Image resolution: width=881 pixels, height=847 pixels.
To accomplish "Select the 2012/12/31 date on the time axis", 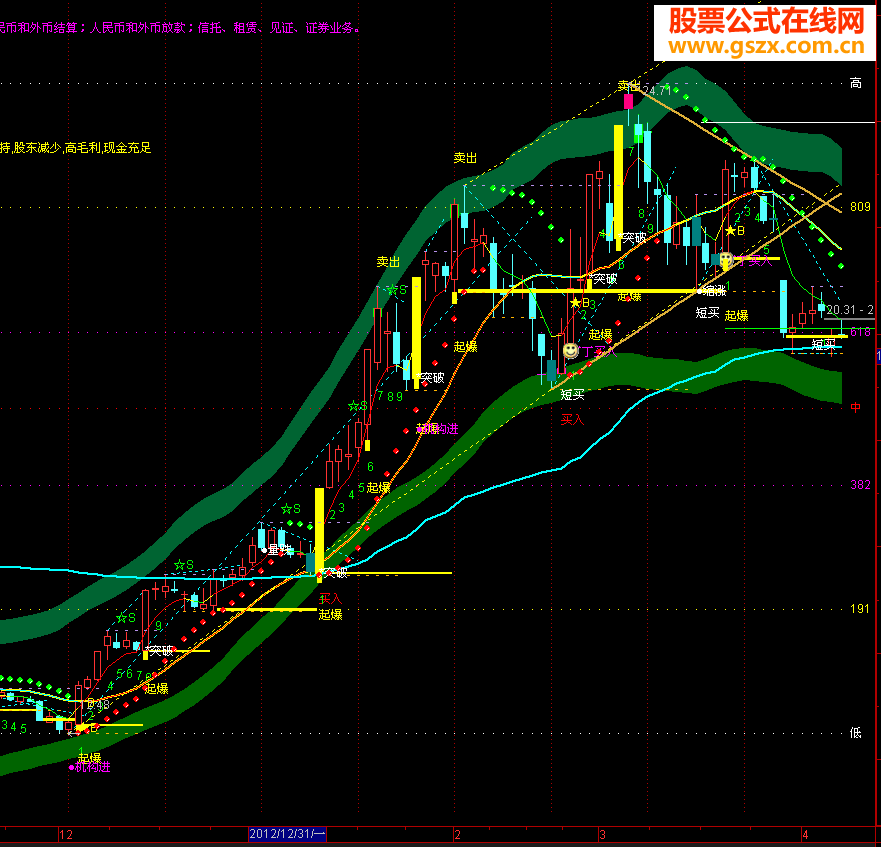I will [287, 834].
